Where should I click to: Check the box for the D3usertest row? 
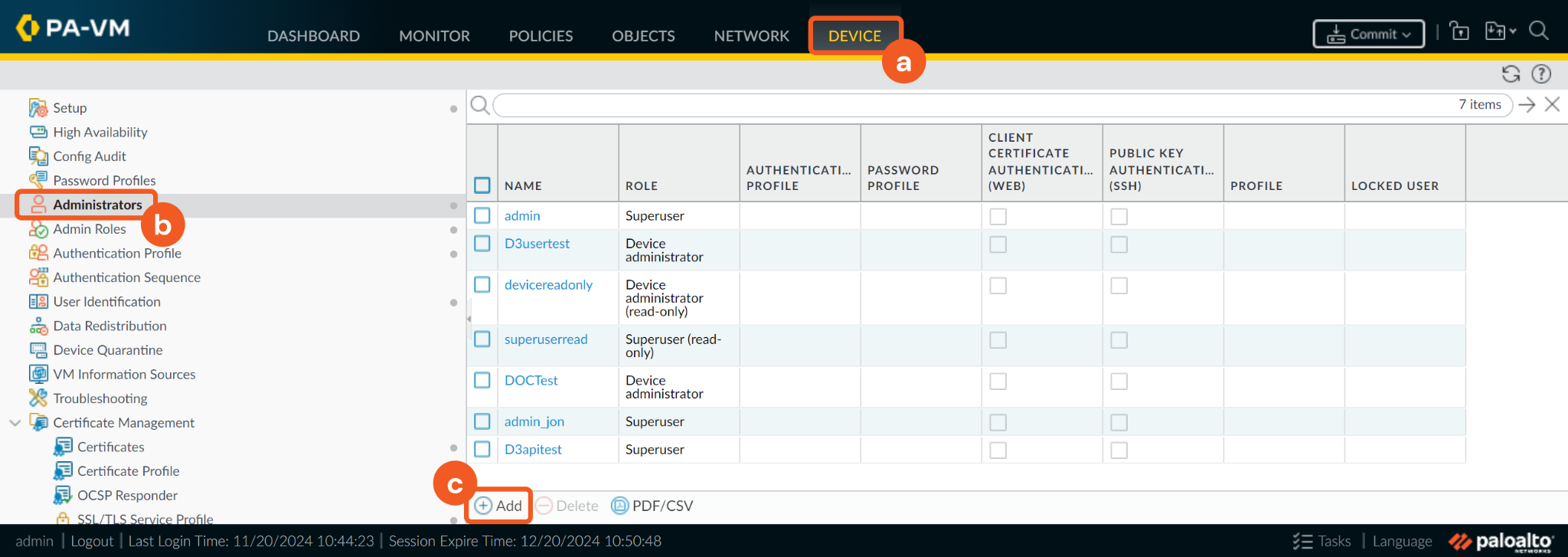[482, 244]
